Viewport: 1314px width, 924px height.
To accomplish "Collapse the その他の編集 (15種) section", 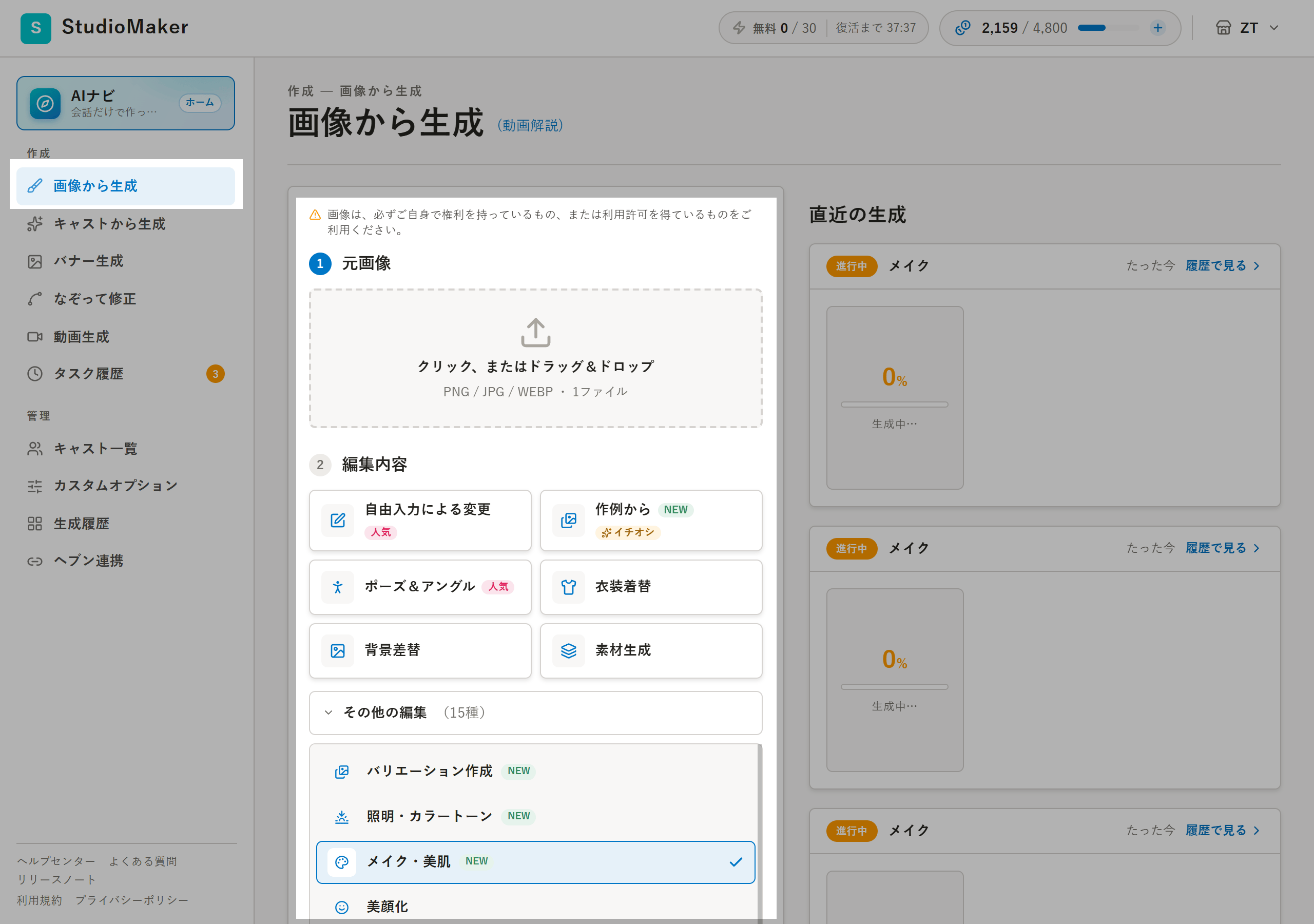I will [536, 713].
